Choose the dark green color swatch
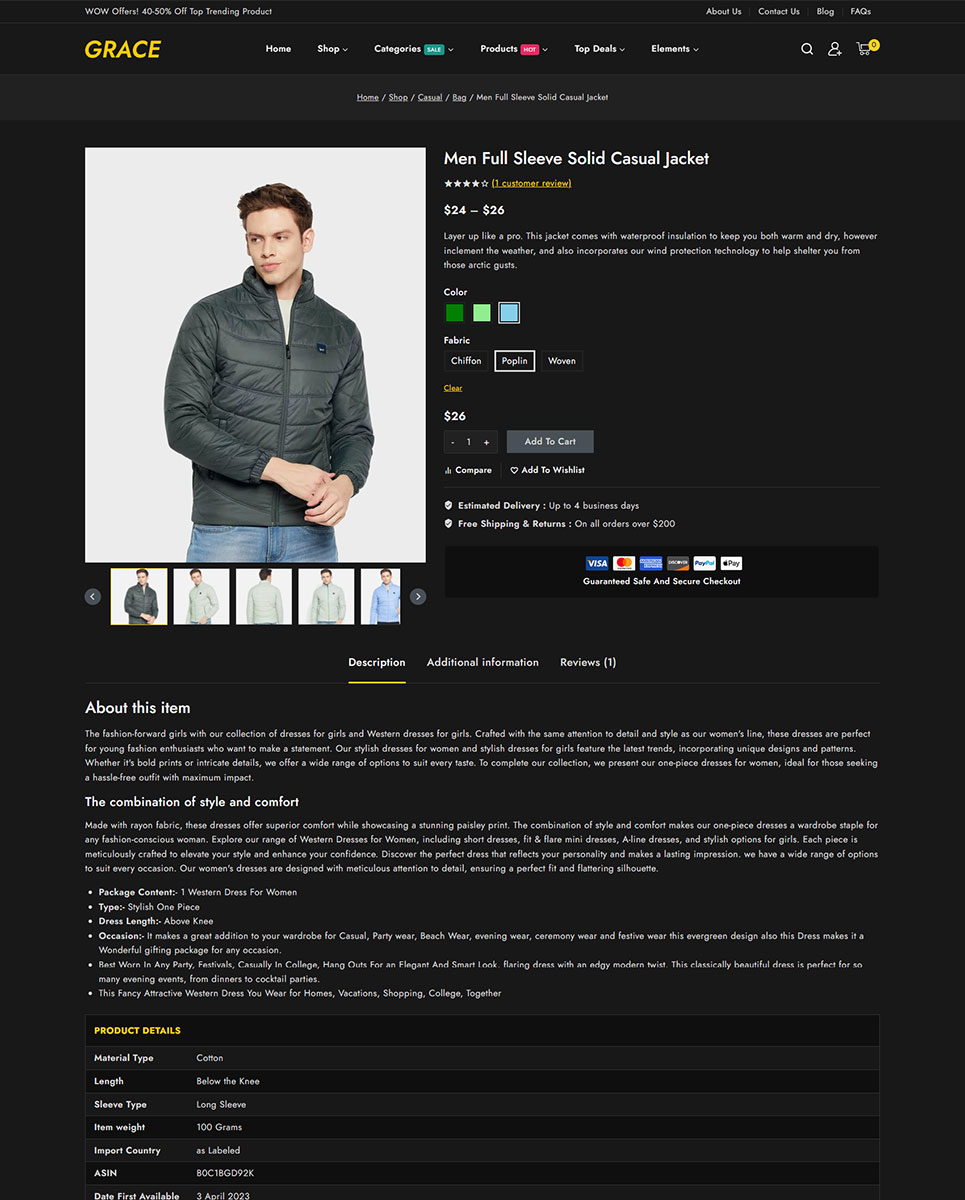 455,313
